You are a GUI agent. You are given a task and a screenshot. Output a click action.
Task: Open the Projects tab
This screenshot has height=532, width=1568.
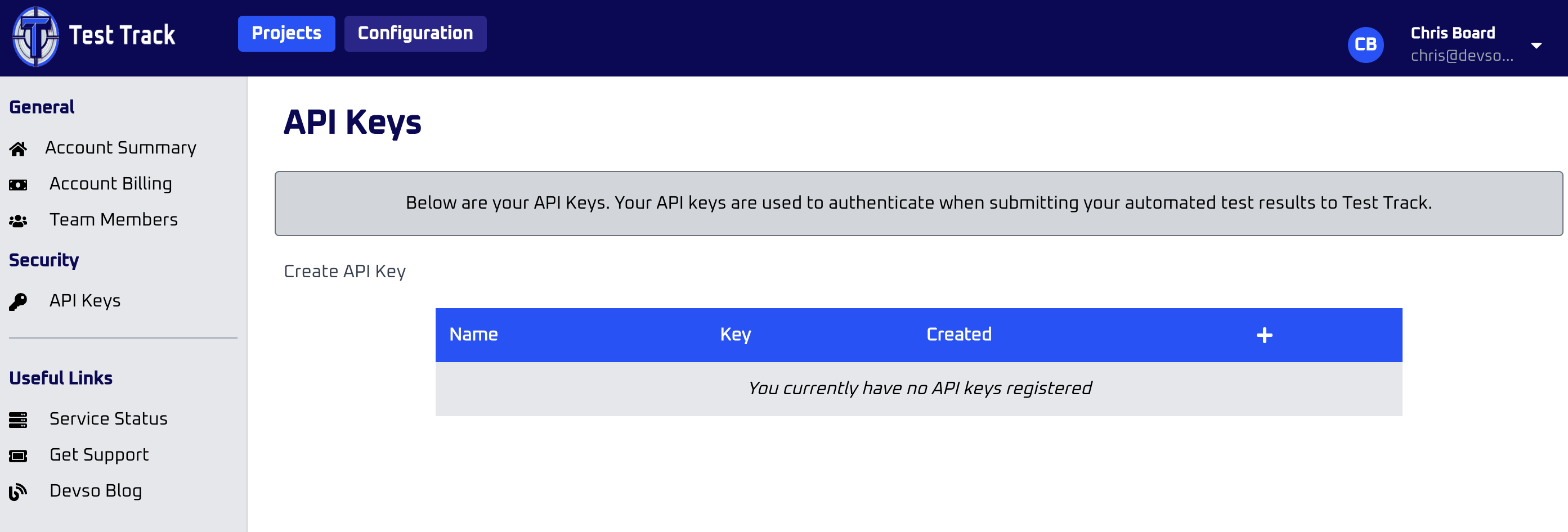tap(286, 33)
